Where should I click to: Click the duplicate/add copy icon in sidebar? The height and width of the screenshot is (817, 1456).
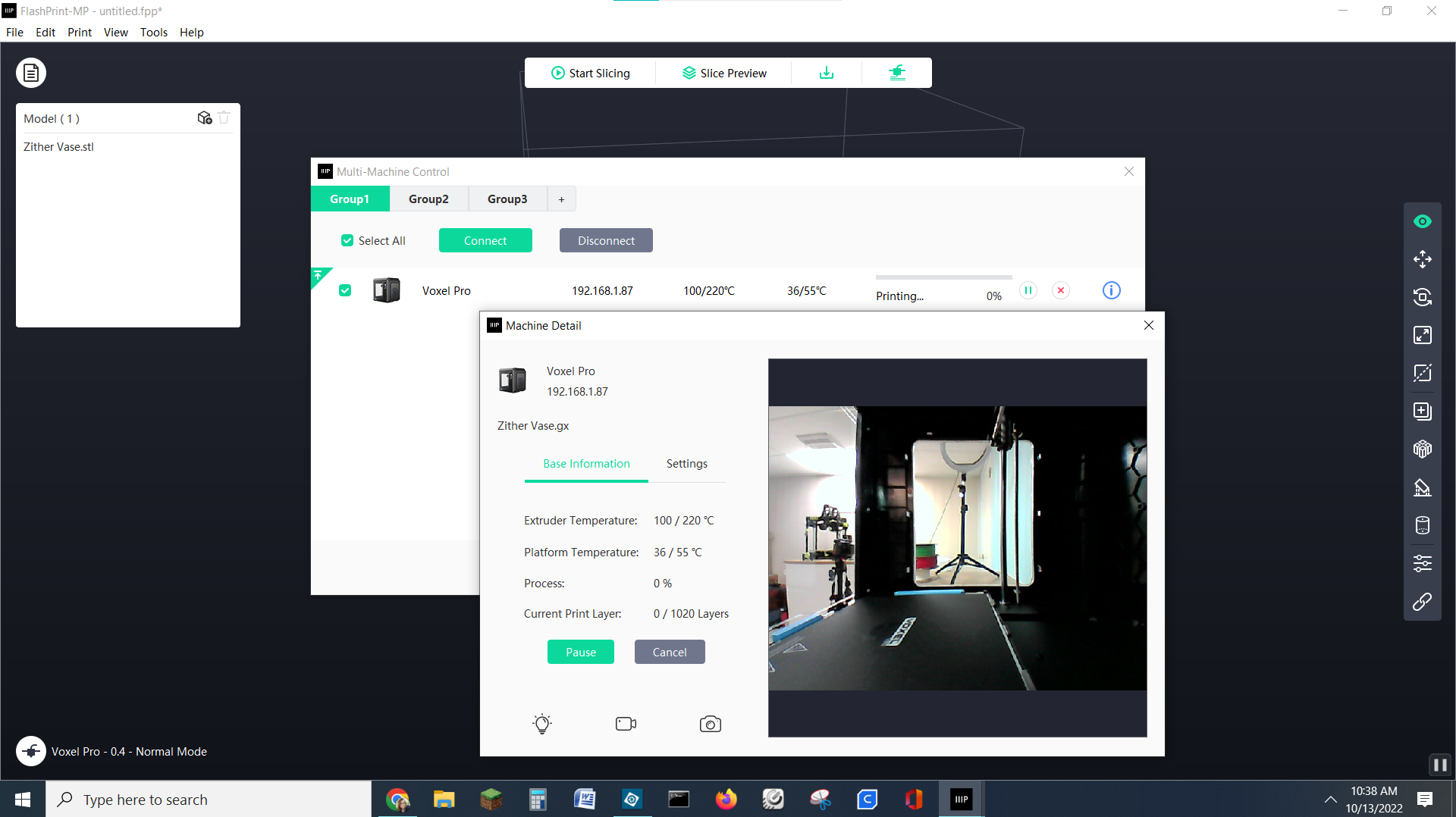coord(1423,411)
